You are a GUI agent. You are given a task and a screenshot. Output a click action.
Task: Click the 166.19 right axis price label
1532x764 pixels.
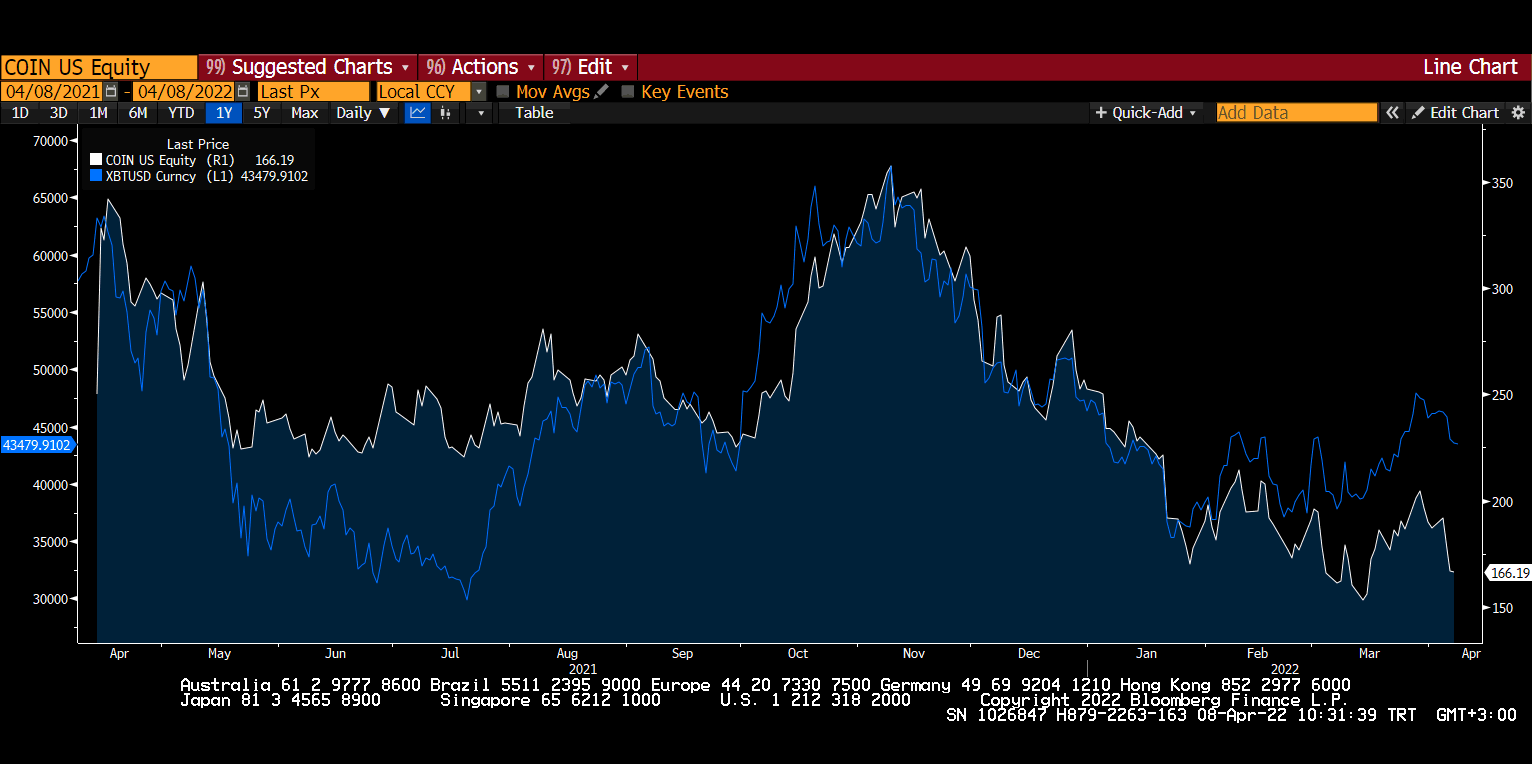pos(1510,573)
